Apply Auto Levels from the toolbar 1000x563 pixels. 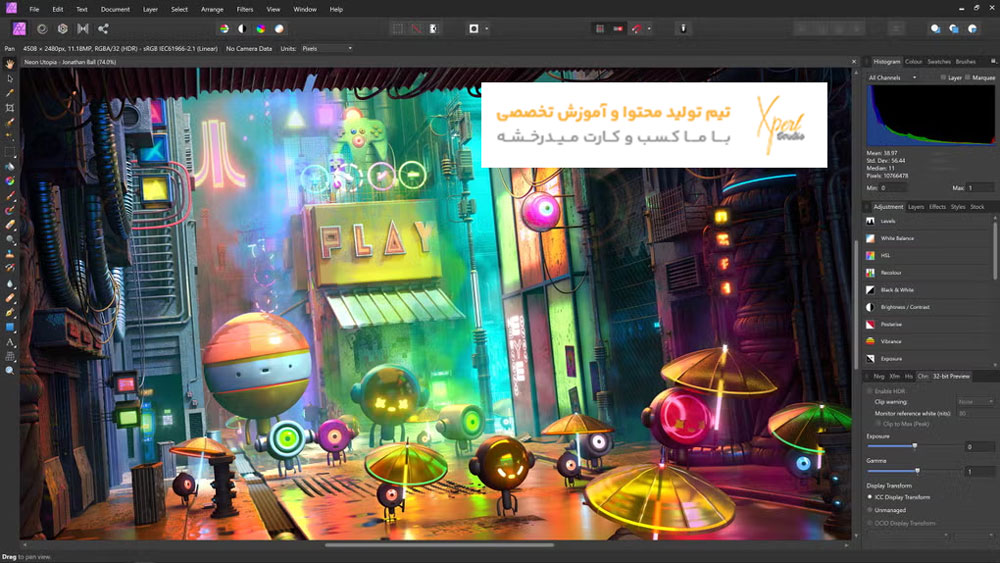pos(224,29)
